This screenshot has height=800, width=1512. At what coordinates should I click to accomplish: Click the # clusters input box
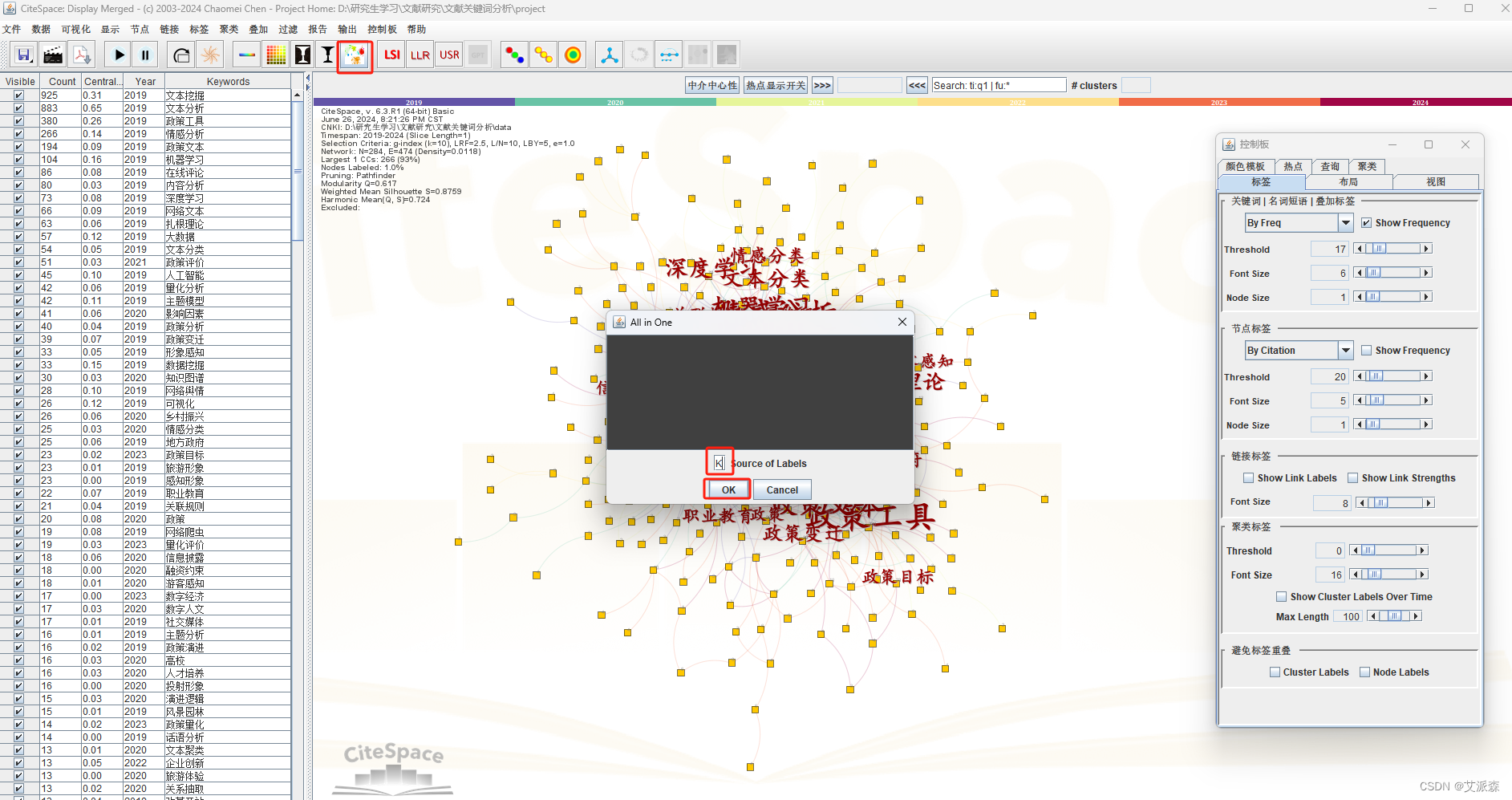[x=1136, y=85]
